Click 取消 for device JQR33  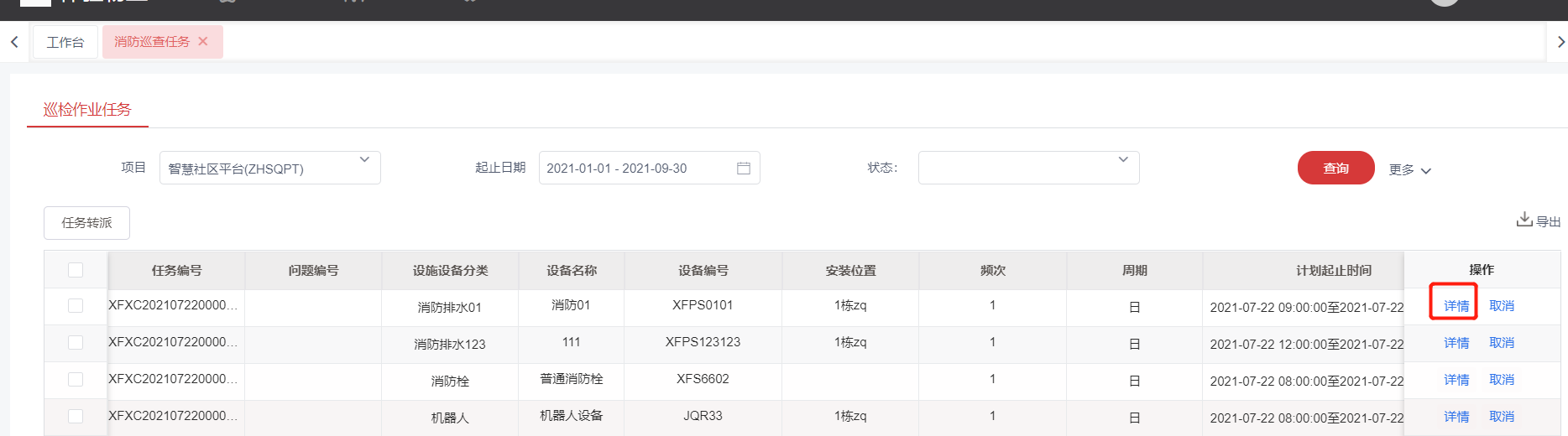point(1502,417)
